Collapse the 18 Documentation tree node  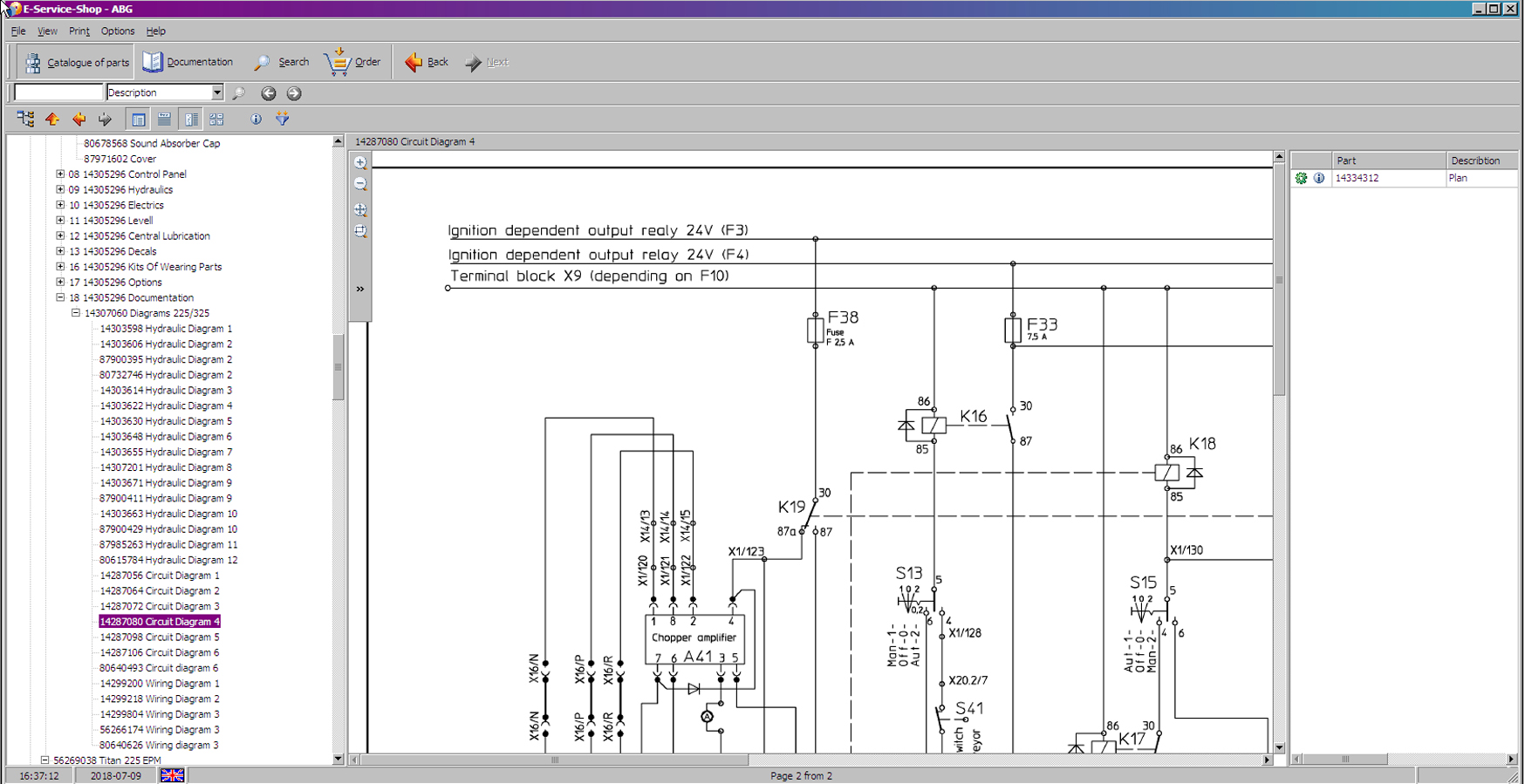(60, 297)
